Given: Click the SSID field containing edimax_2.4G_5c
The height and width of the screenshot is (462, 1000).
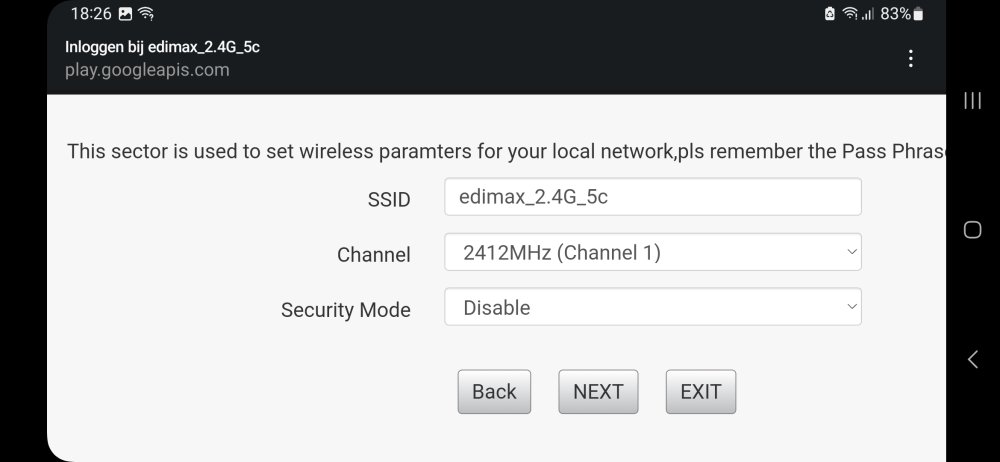Looking at the screenshot, I should pyautogui.click(x=652, y=197).
